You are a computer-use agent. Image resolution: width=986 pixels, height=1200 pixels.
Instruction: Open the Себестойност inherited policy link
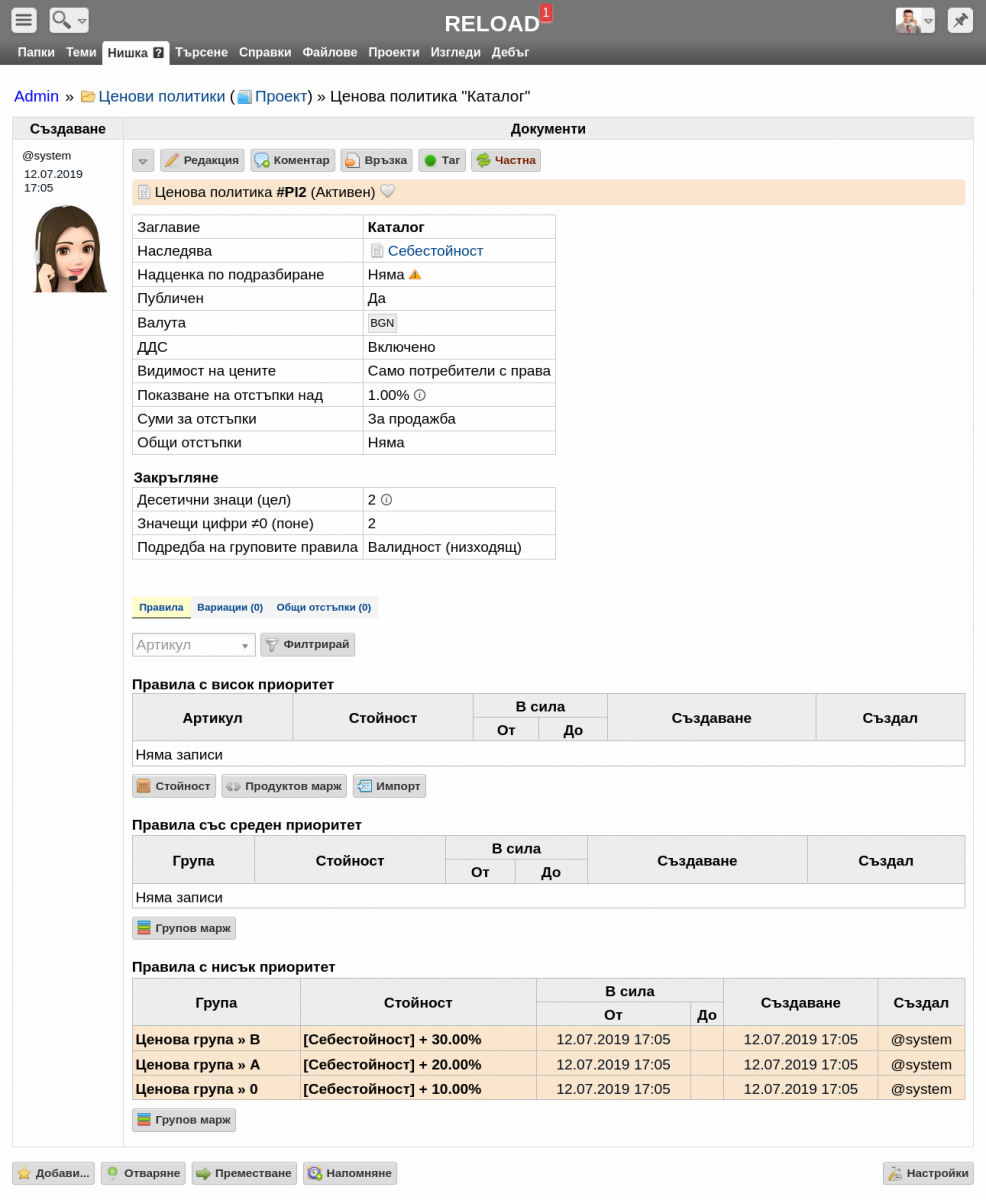pos(435,251)
